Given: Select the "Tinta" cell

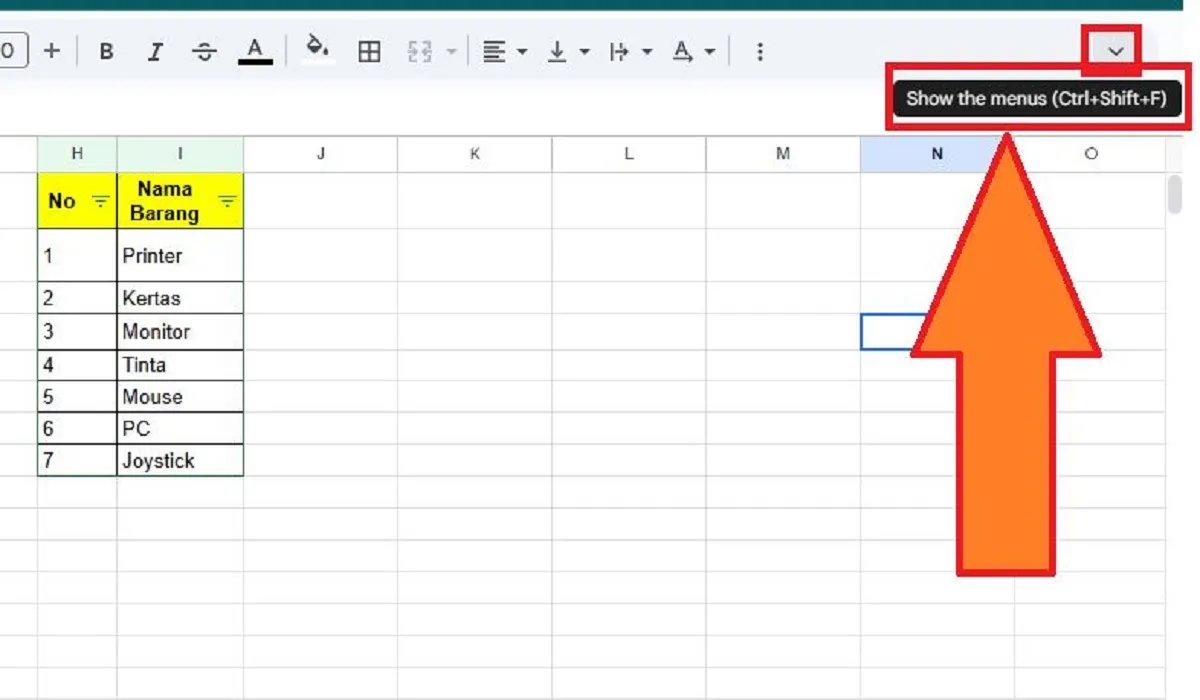Looking at the screenshot, I should coord(180,365).
